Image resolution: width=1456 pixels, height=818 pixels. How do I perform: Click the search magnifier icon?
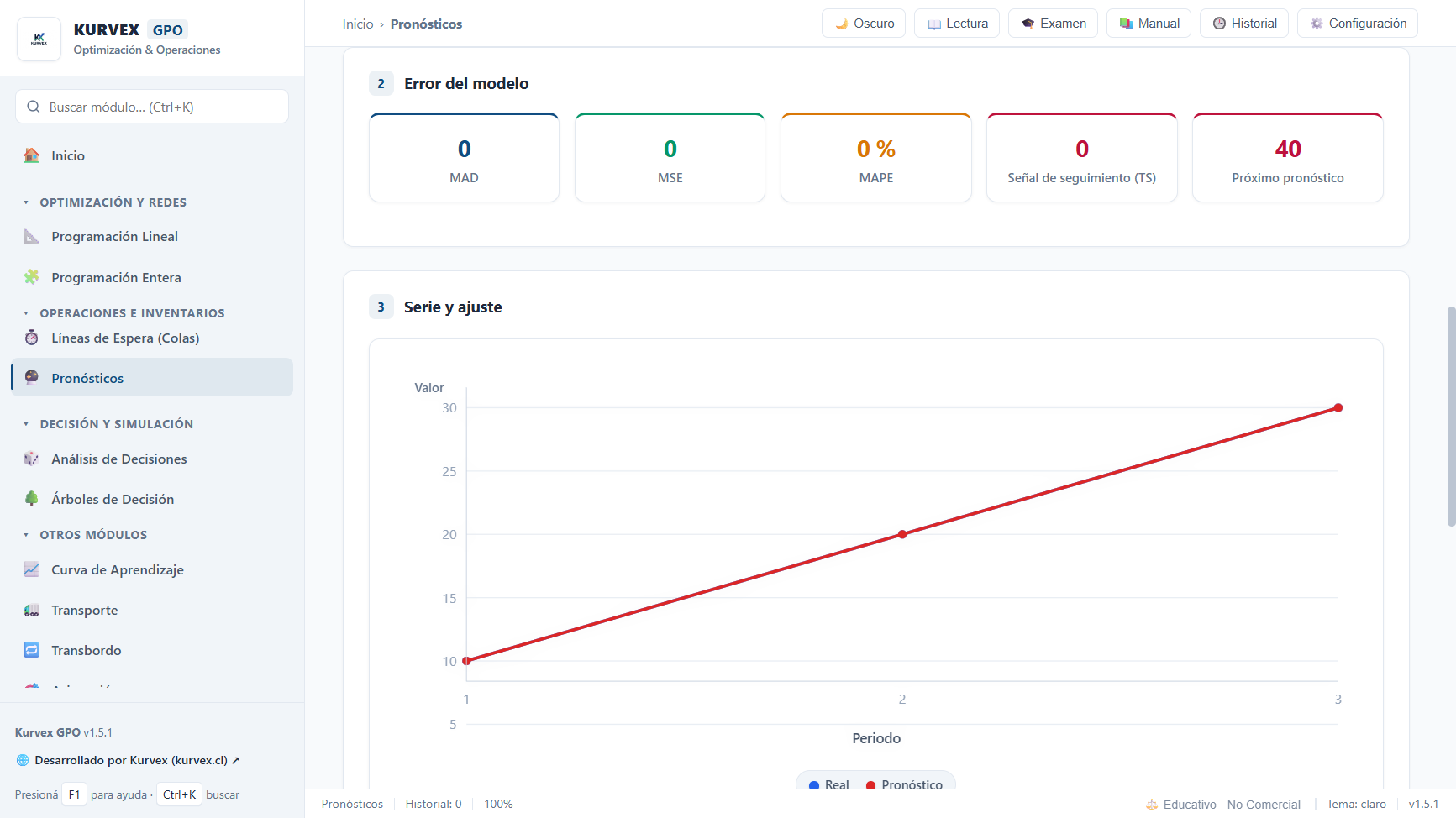[x=34, y=107]
